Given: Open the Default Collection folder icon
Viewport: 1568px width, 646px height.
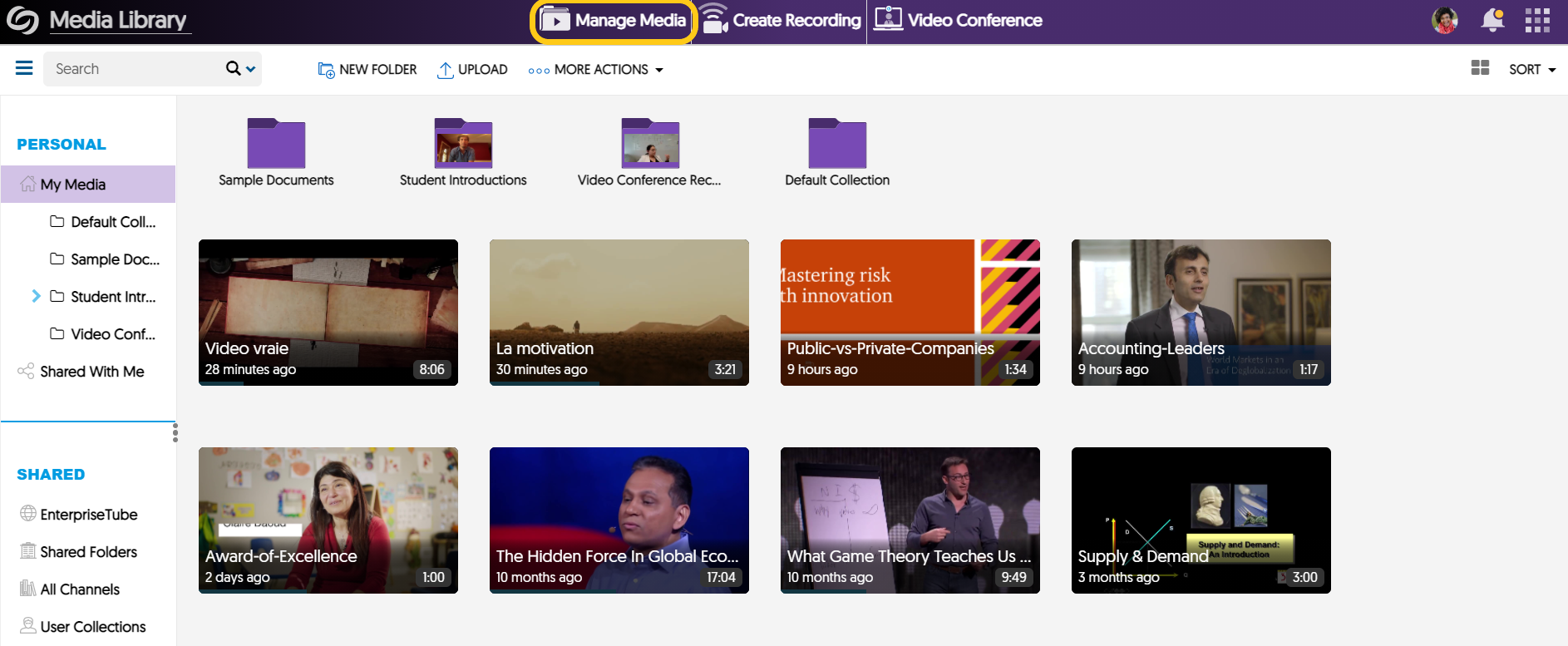Looking at the screenshot, I should [837, 144].
